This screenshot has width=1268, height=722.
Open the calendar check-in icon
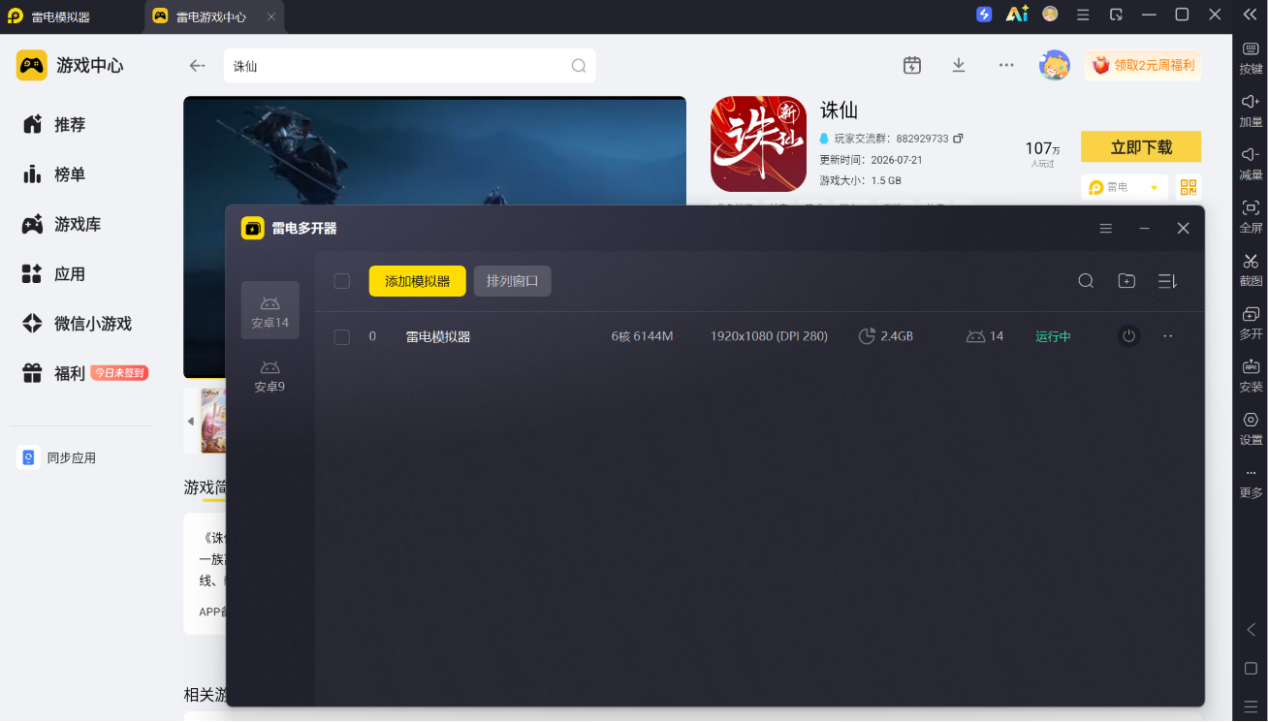point(912,65)
